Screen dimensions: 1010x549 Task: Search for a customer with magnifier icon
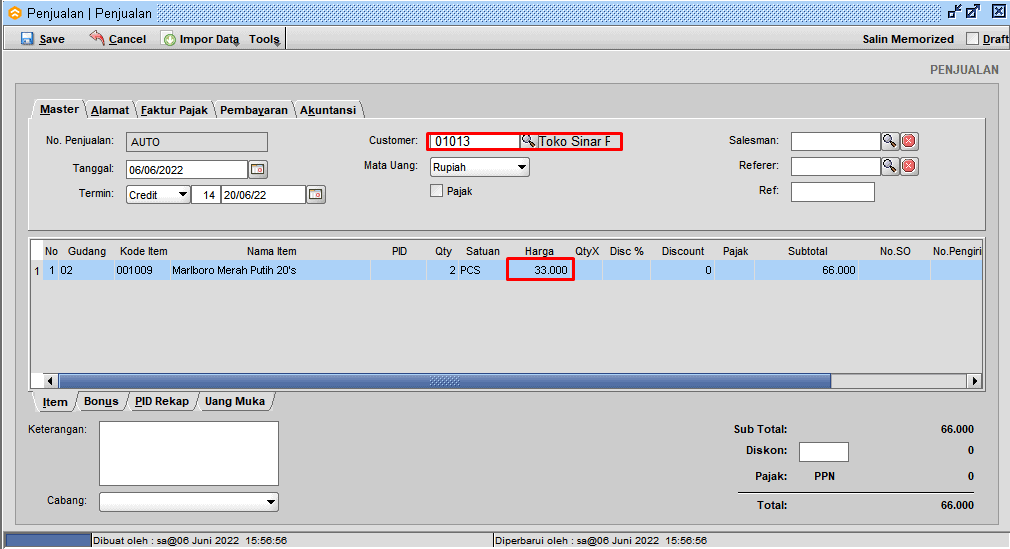pos(528,142)
